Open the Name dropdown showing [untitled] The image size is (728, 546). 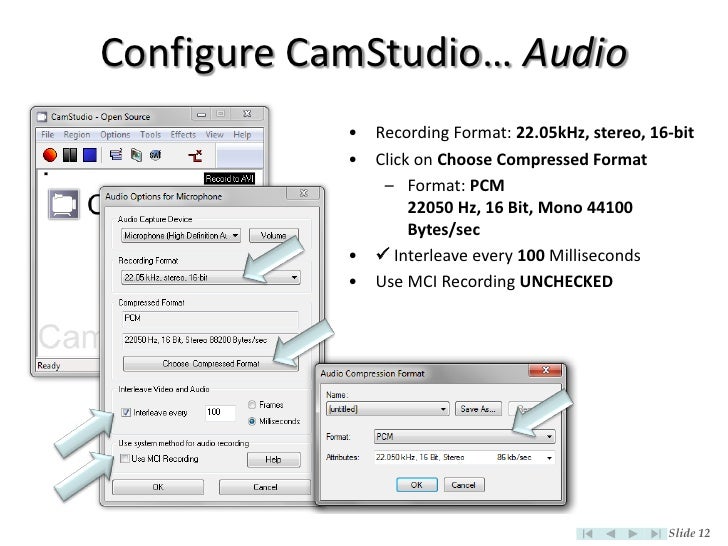(388, 409)
